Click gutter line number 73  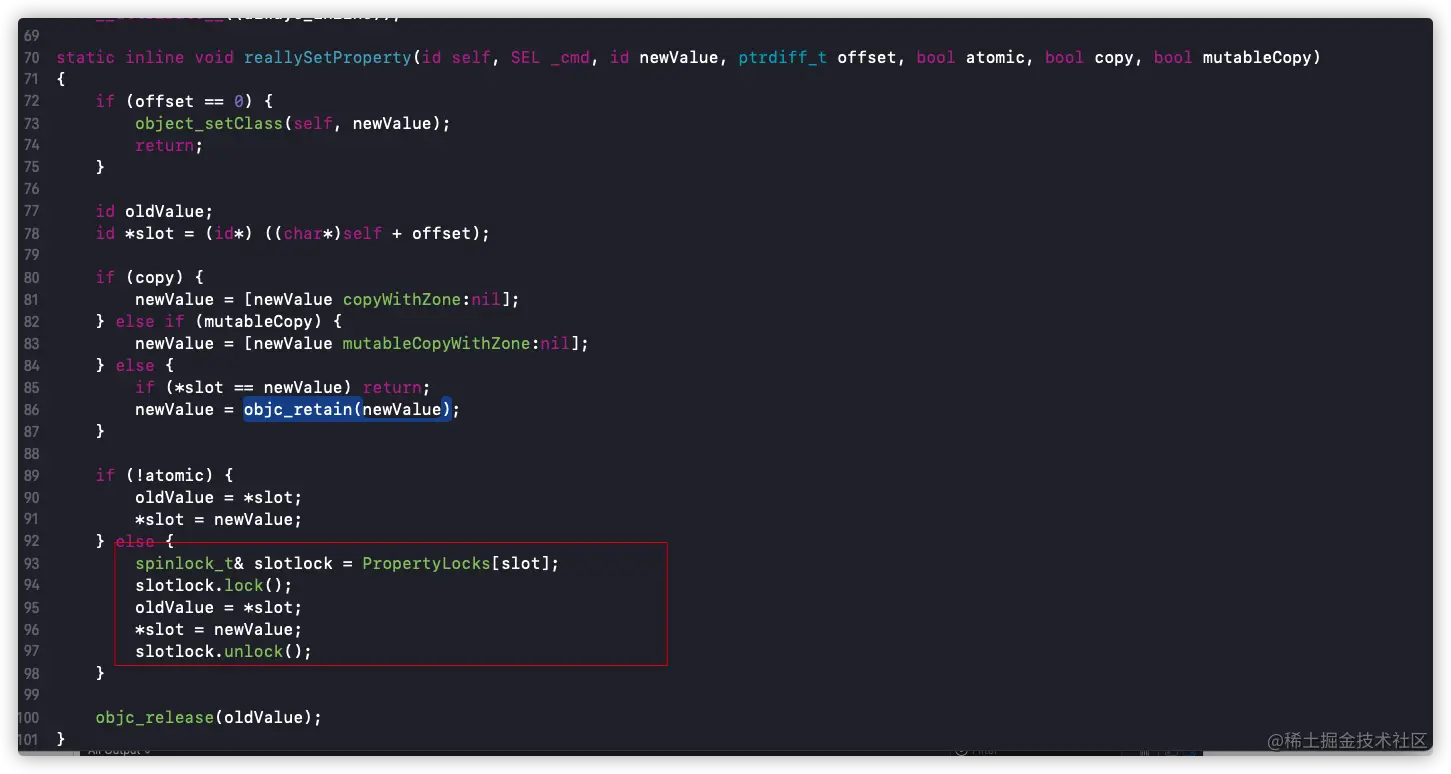tap(30, 123)
